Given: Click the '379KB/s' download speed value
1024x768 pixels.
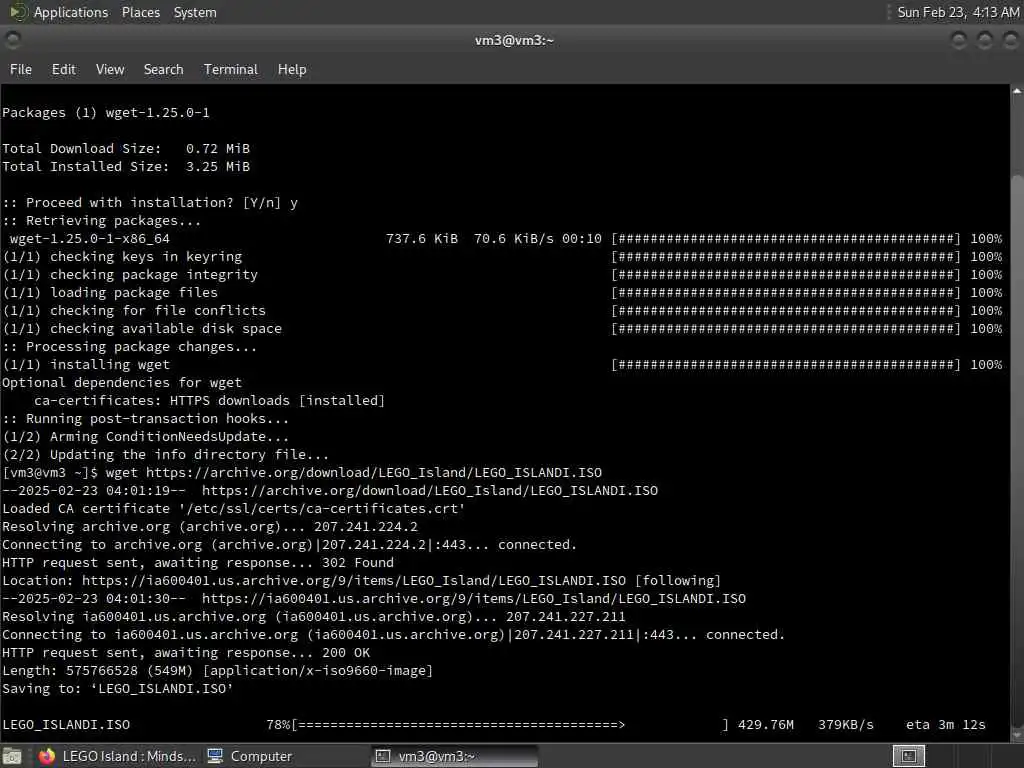Looking at the screenshot, I should coord(846,725).
